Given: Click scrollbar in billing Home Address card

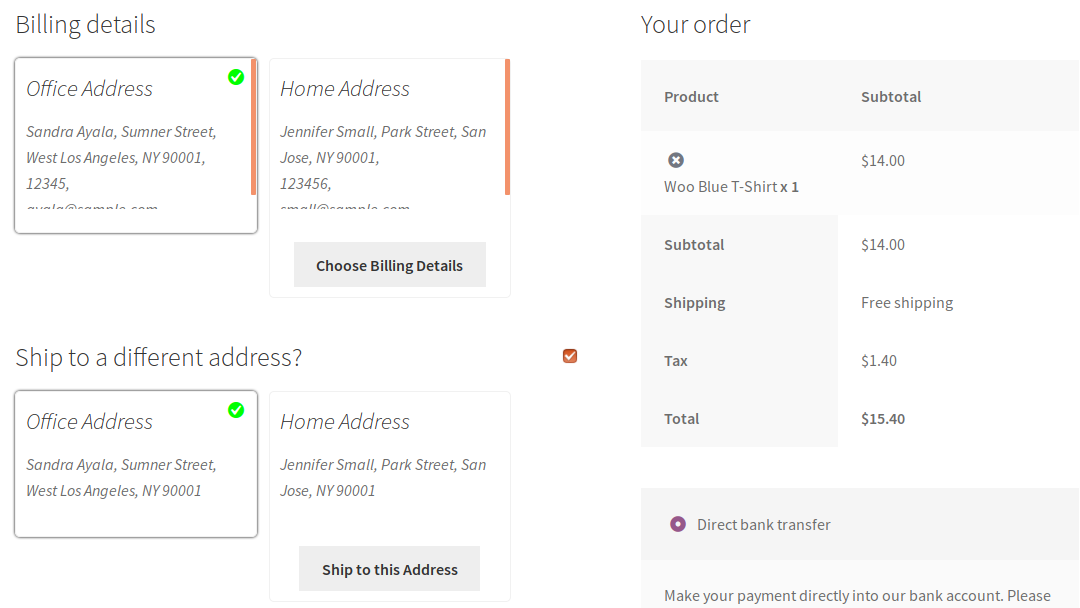Looking at the screenshot, I should 508,127.
